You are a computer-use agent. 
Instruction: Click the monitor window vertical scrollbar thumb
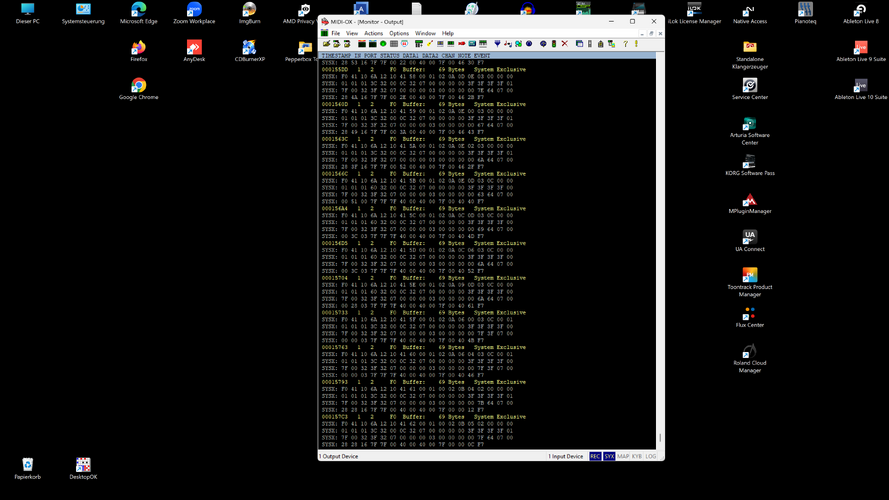coord(660,438)
